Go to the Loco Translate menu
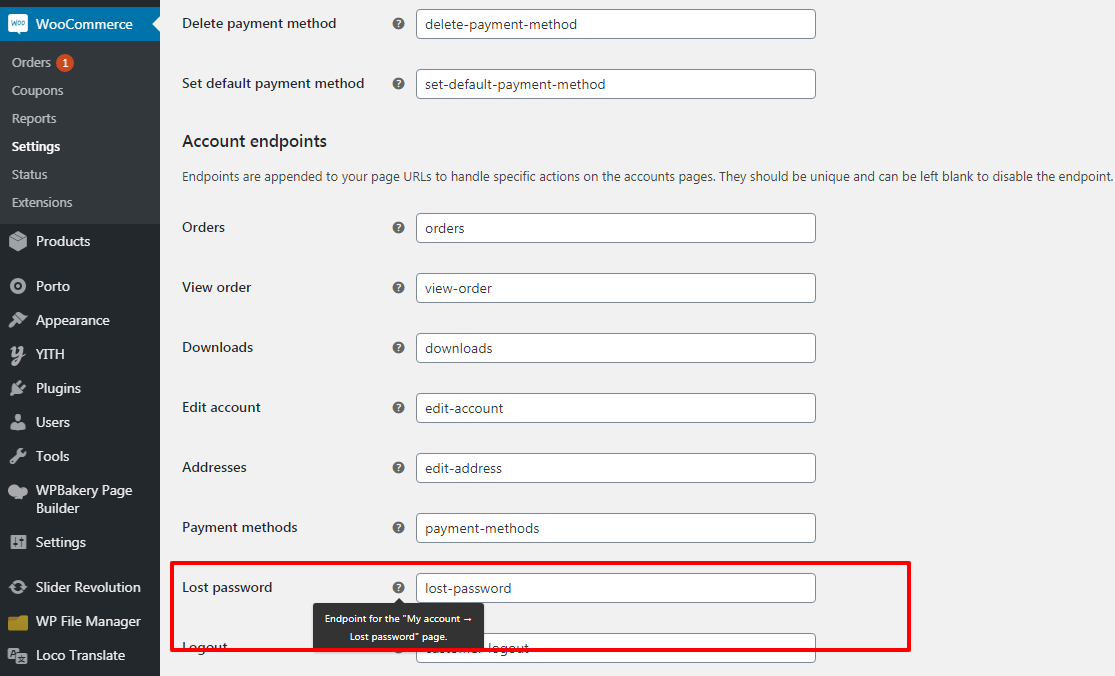 coord(80,655)
